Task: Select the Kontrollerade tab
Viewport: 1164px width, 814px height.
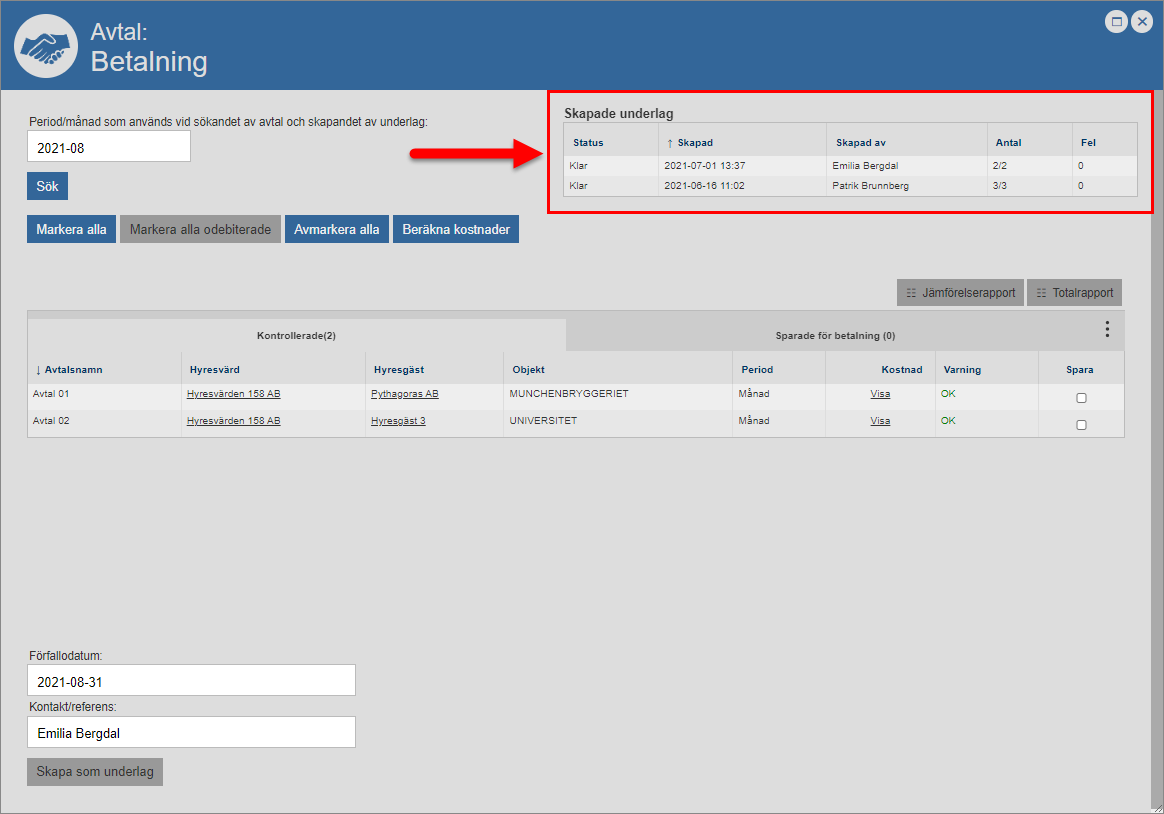Action: (x=296, y=336)
